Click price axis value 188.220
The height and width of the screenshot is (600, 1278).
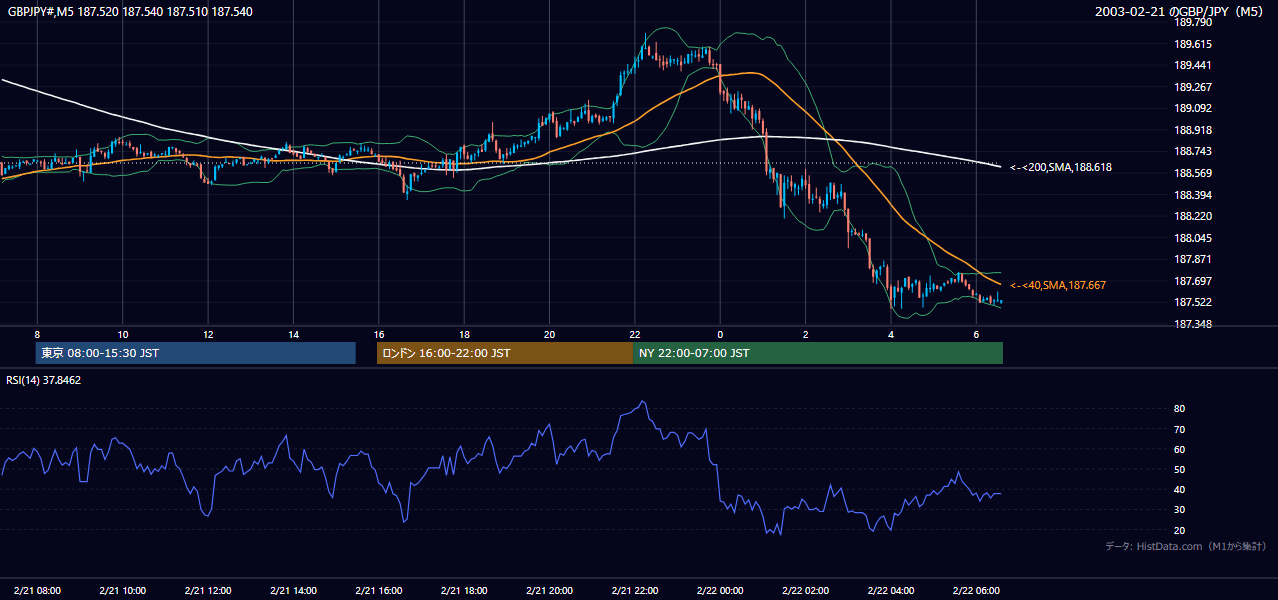(1193, 216)
